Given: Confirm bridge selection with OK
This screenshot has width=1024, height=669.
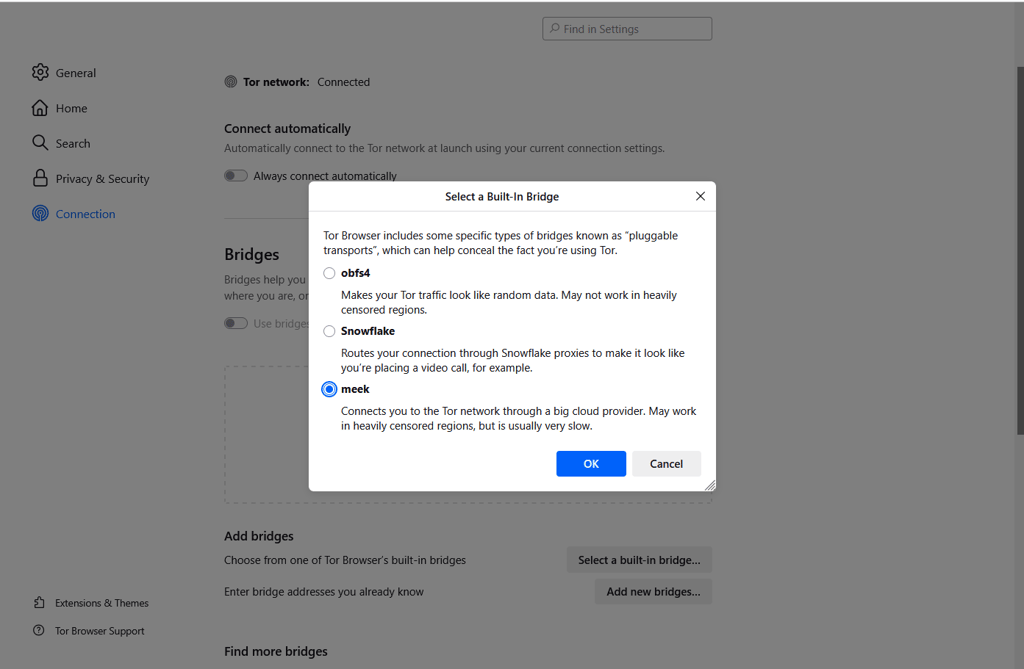Looking at the screenshot, I should click(591, 463).
